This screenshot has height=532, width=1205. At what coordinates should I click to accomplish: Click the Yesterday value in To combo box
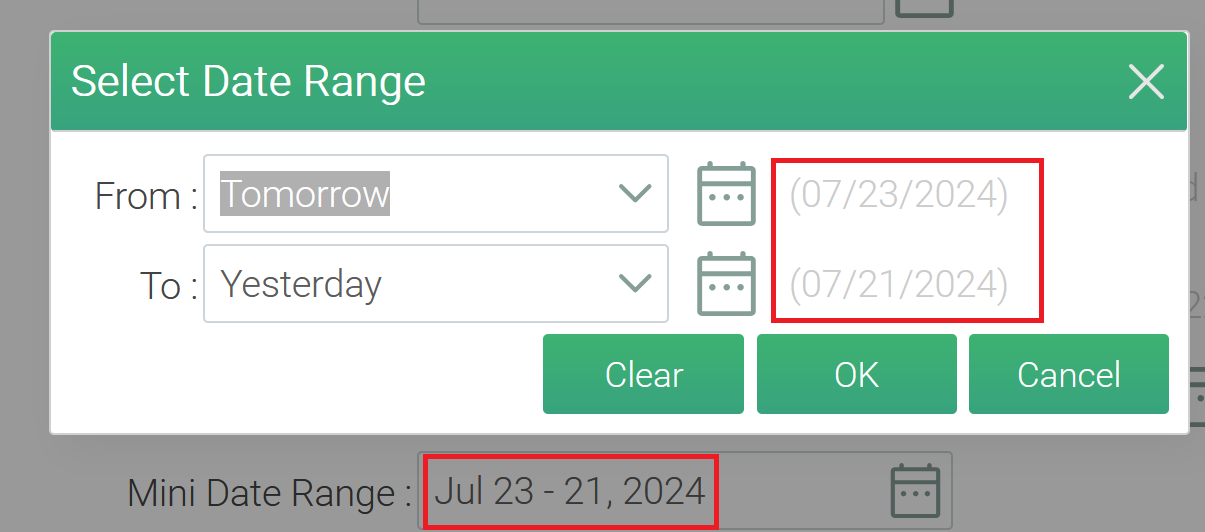301,285
